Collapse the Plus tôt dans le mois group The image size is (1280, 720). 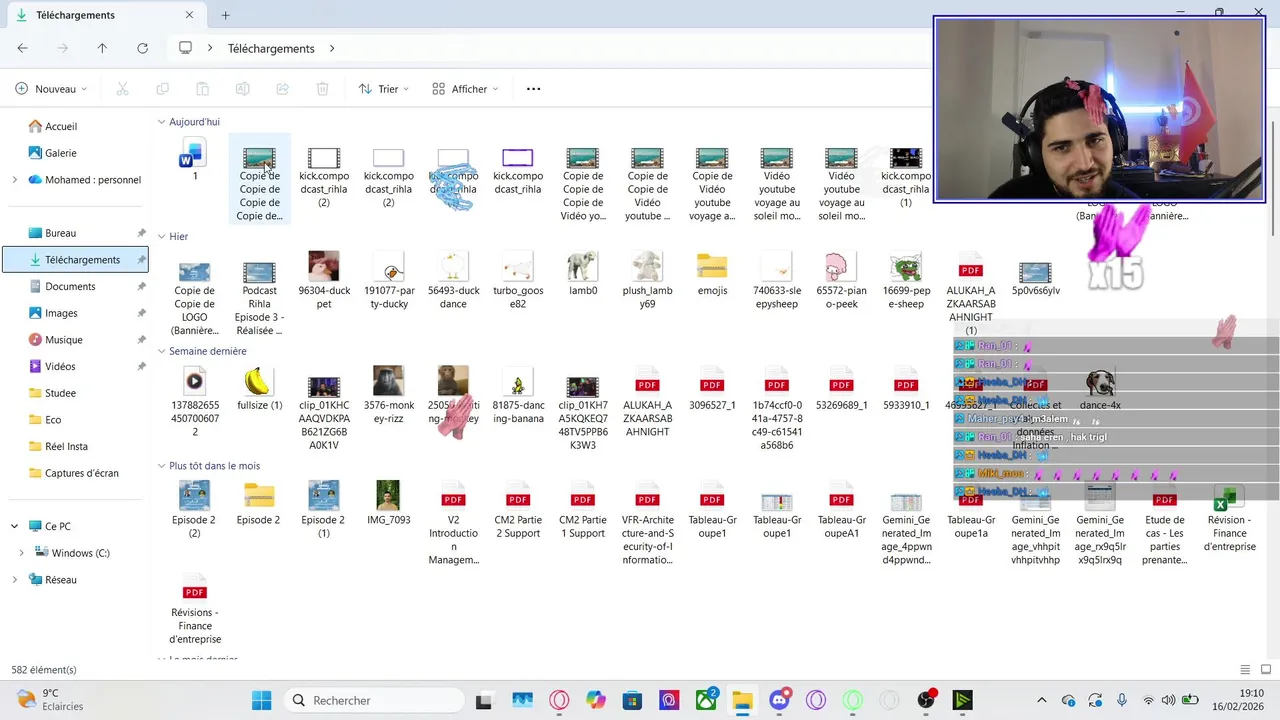point(161,466)
